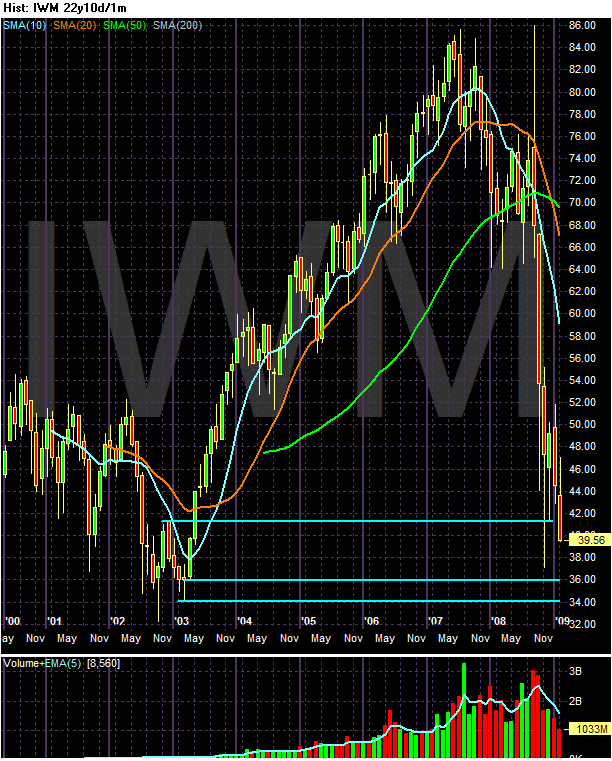Select the SMA(20) legend label

tap(75, 25)
